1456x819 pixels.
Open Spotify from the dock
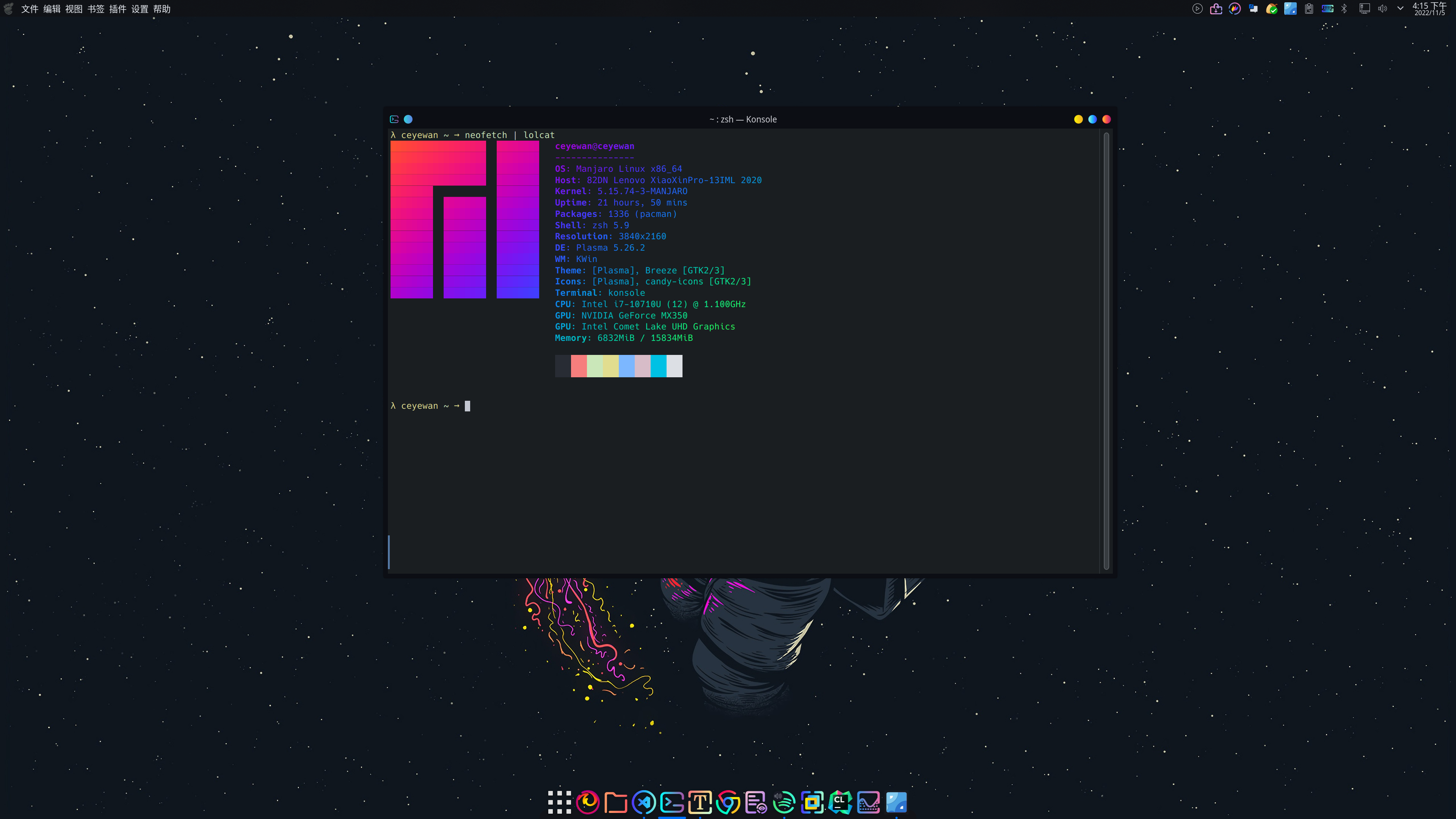click(784, 802)
